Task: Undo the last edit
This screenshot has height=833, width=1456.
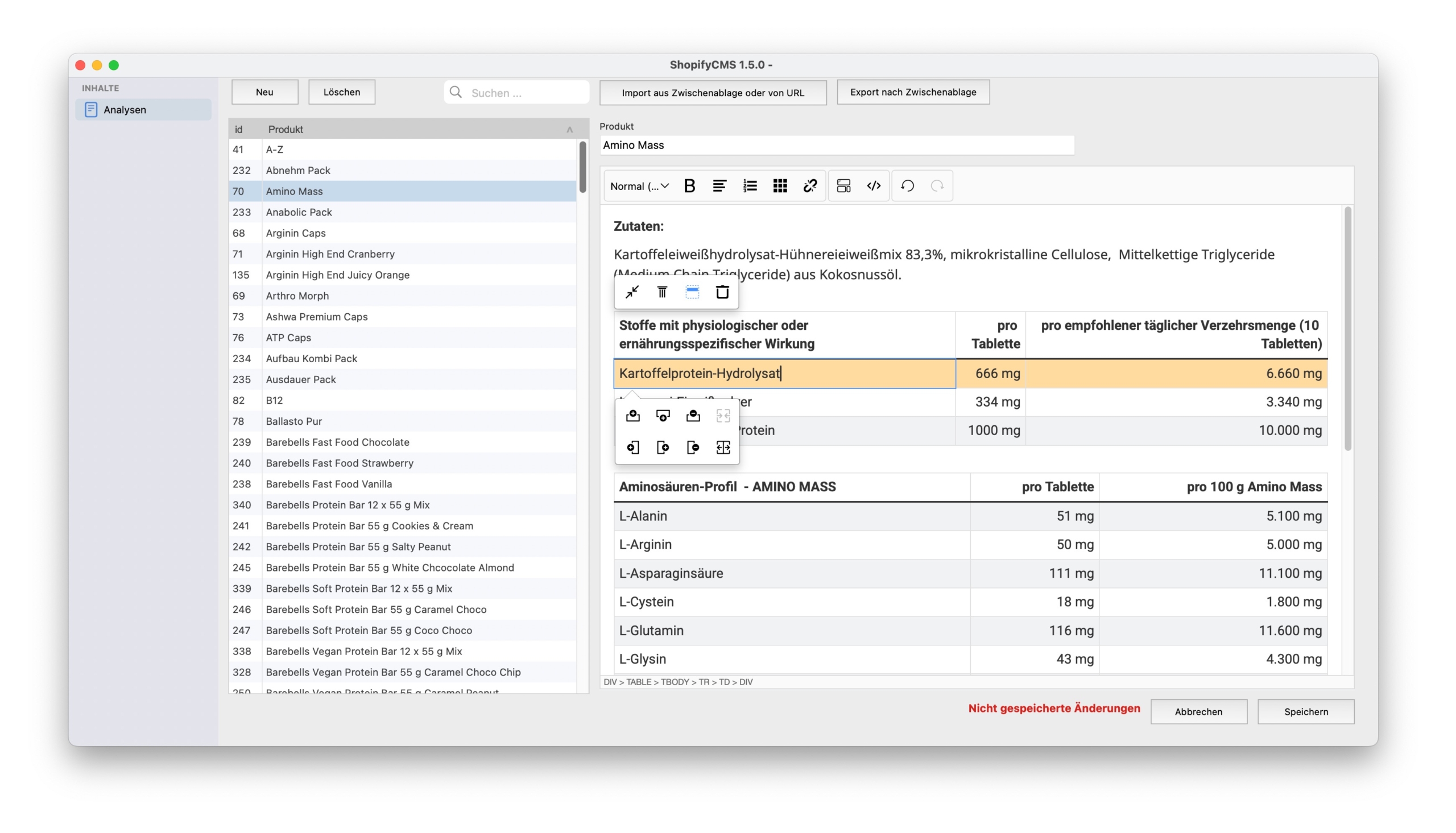Action: [908, 185]
